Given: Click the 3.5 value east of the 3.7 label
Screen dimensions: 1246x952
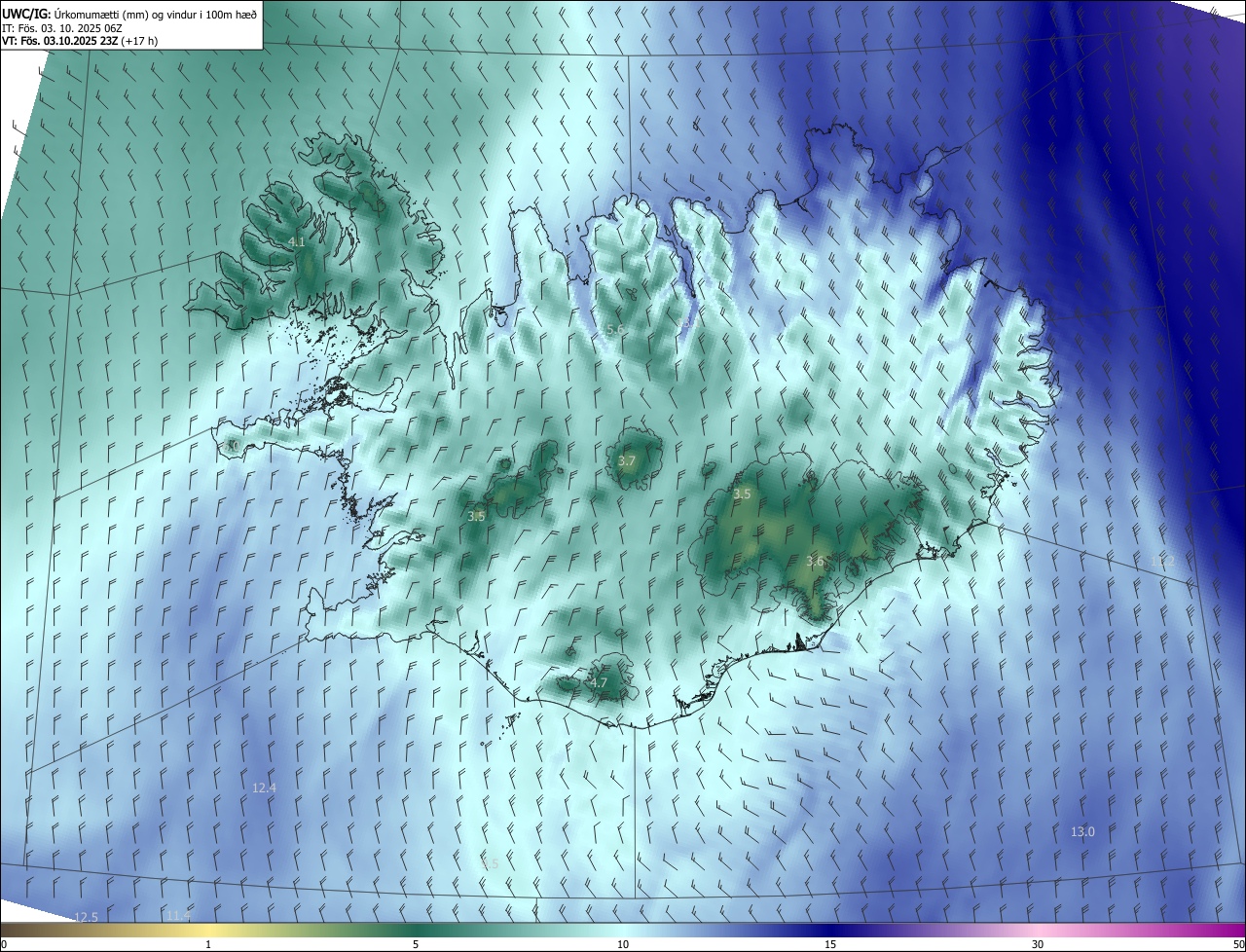Looking at the screenshot, I should (742, 494).
